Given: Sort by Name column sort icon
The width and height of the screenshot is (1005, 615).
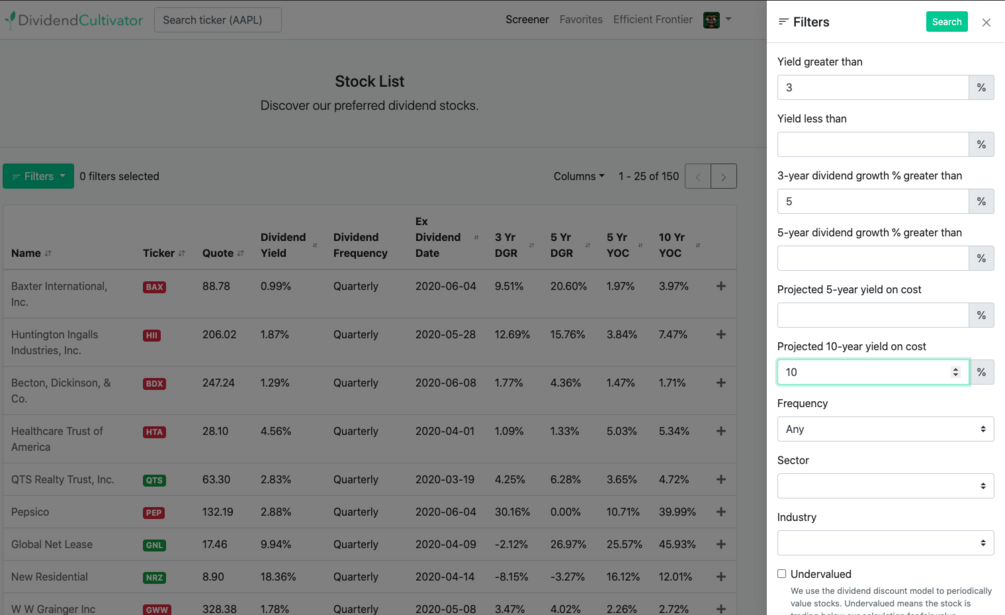Looking at the screenshot, I should [48, 254].
